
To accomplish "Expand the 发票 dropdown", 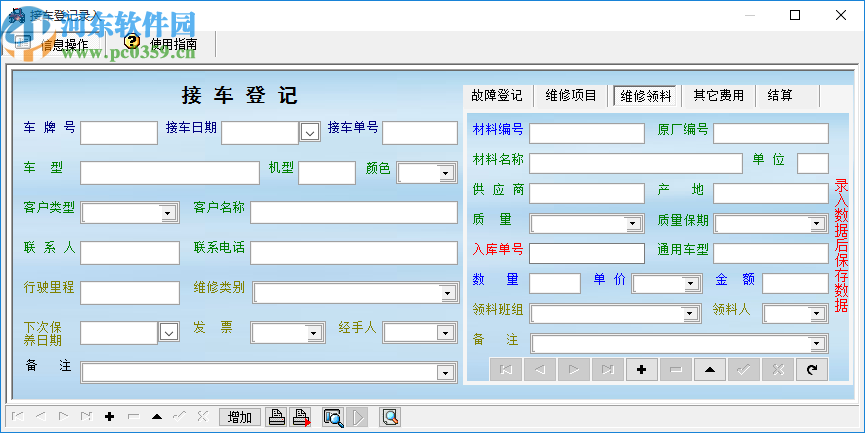I will coord(313,333).
